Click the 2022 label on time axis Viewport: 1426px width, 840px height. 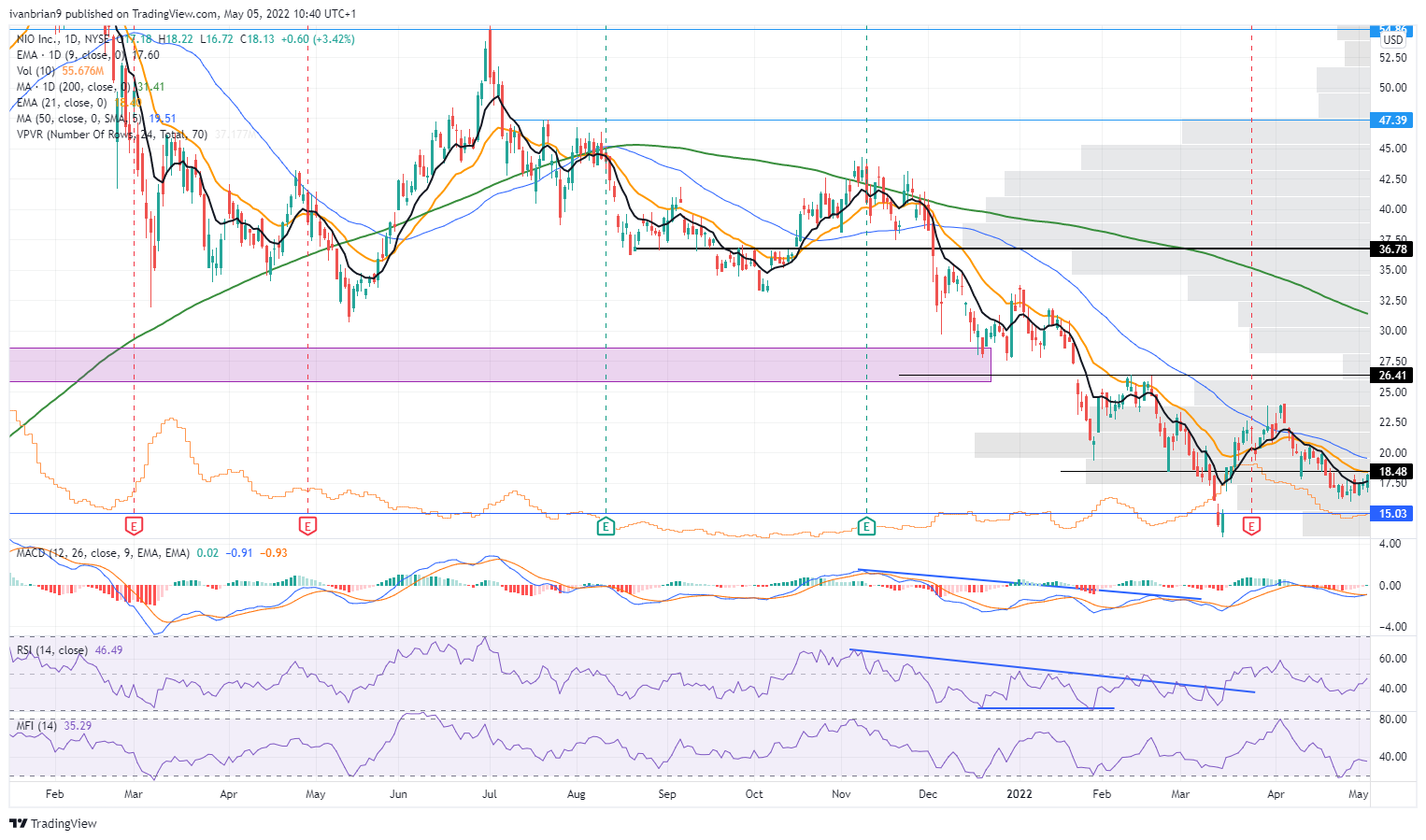click(x=1019, y=794)
